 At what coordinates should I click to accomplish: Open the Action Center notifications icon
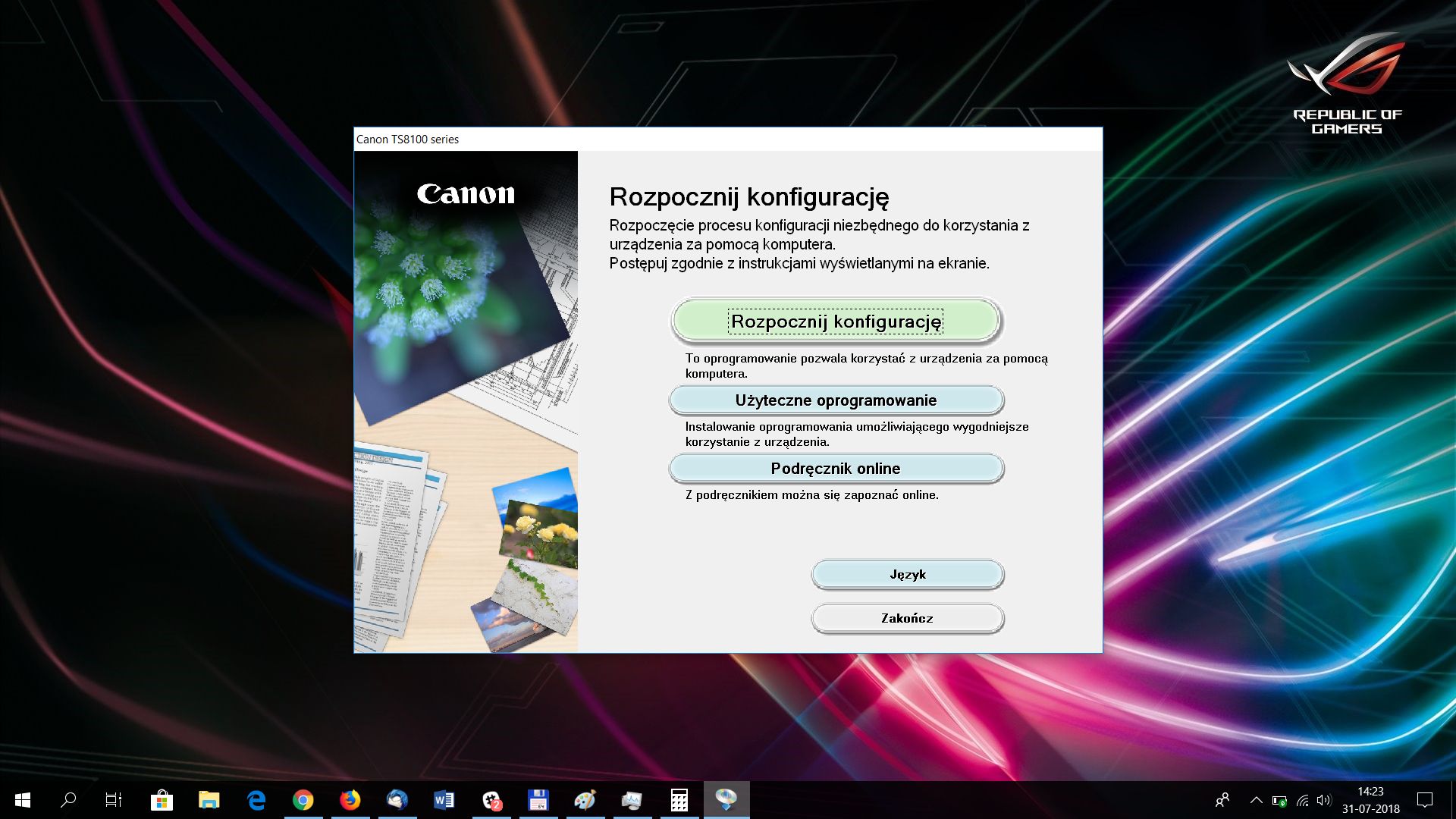coord(1425,800)
